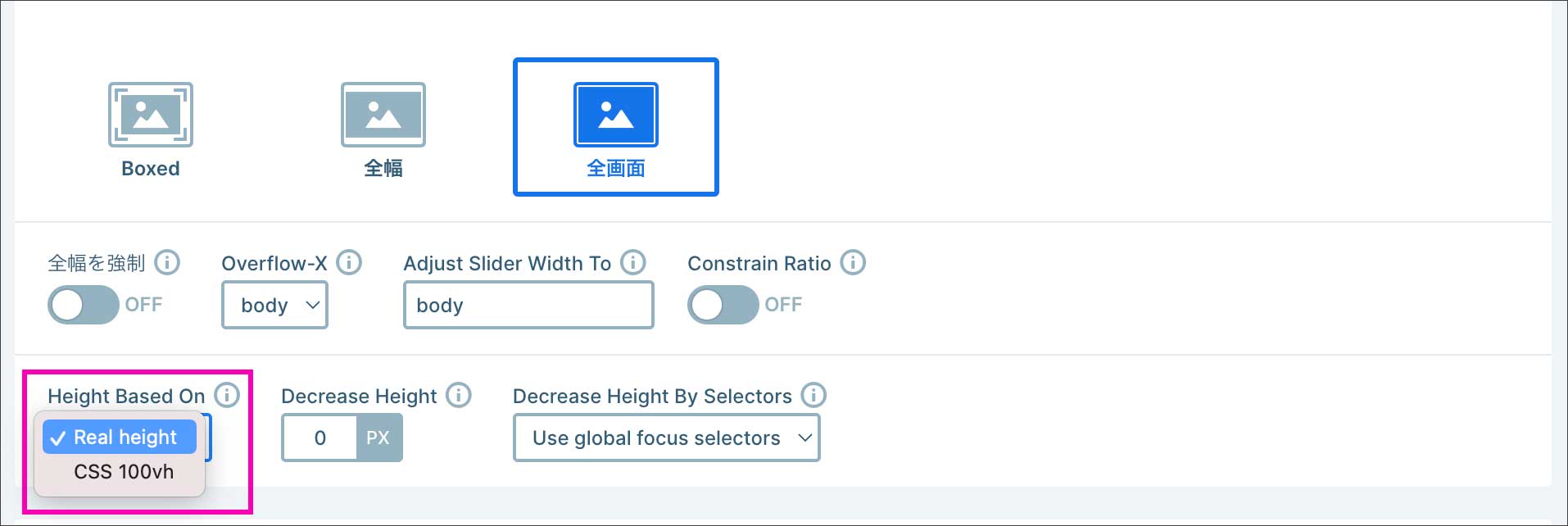Toggle the 全幅を強制 switch on
The height and width of the screenshot is (526, 1568).
coord(84,305)
